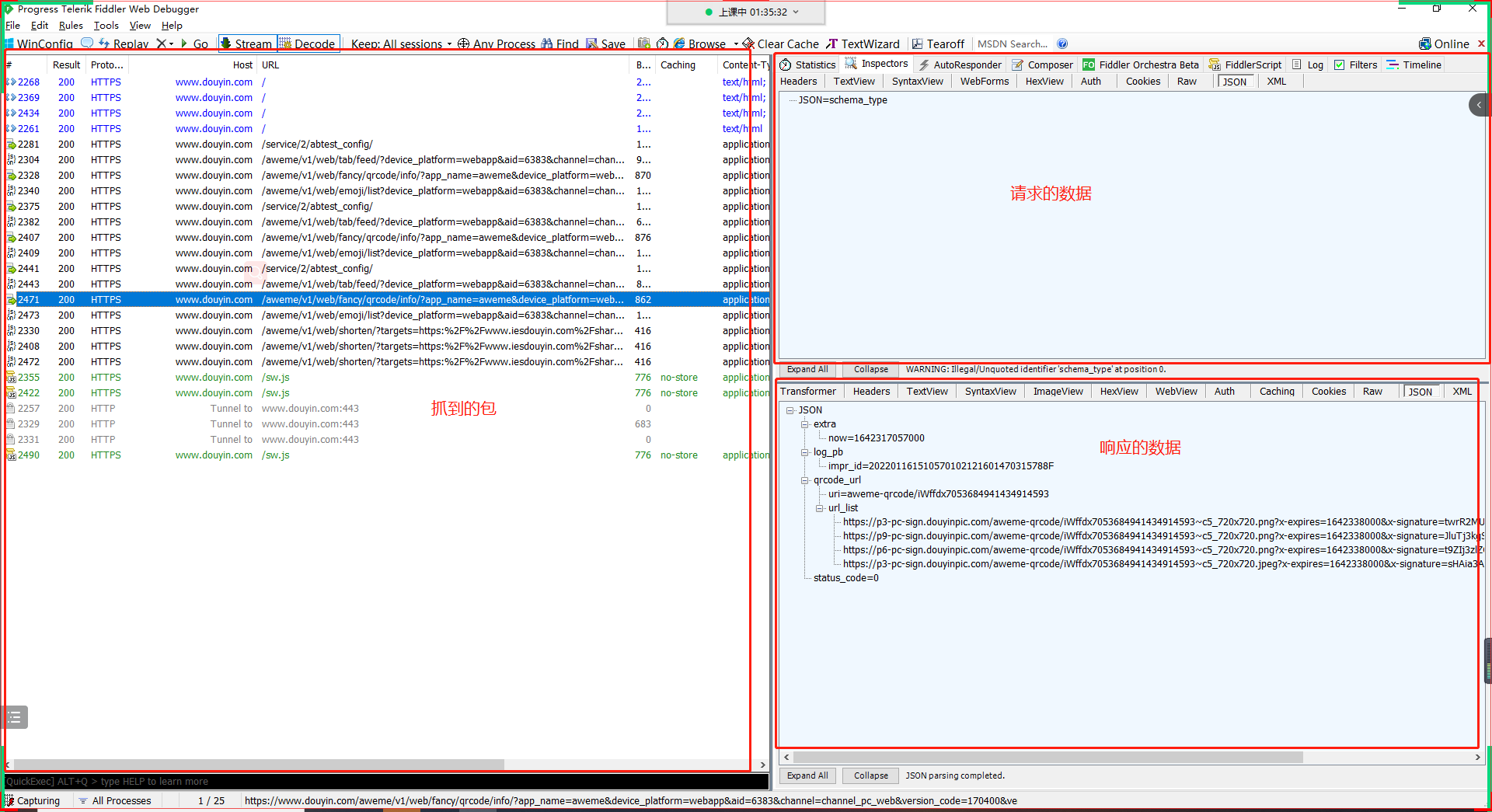The width and height of the screenshot is (1492, 812).
Task: Open the Browse dropdown arrow
Action: (x=735, y=44)
